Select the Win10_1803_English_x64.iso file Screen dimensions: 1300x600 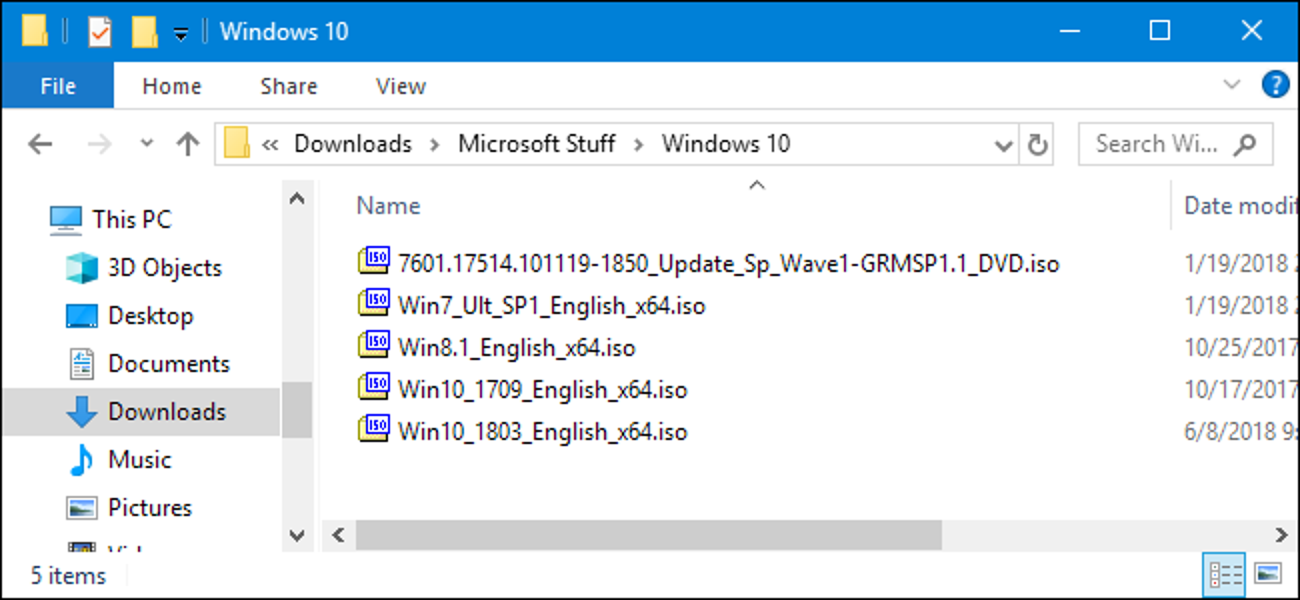pyautogui.click(x=542, y=432)
